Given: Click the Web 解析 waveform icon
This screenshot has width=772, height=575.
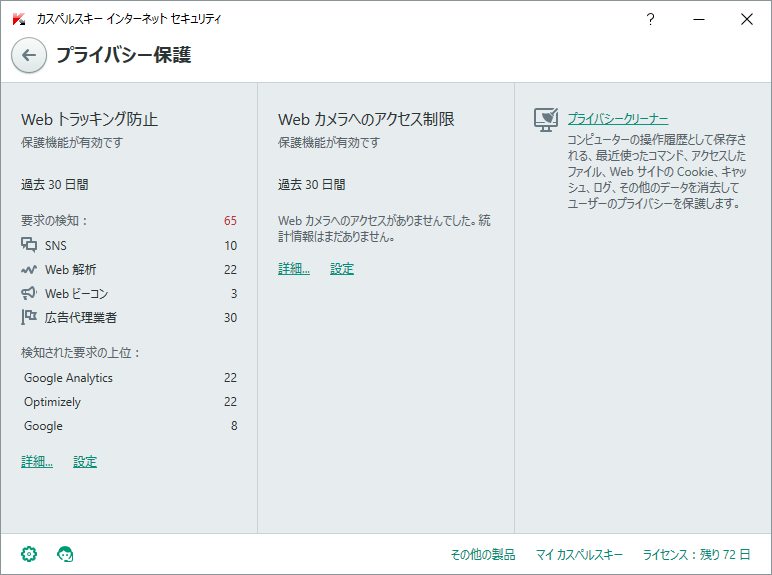Looking at the screenshot, I should pos(29,269).
